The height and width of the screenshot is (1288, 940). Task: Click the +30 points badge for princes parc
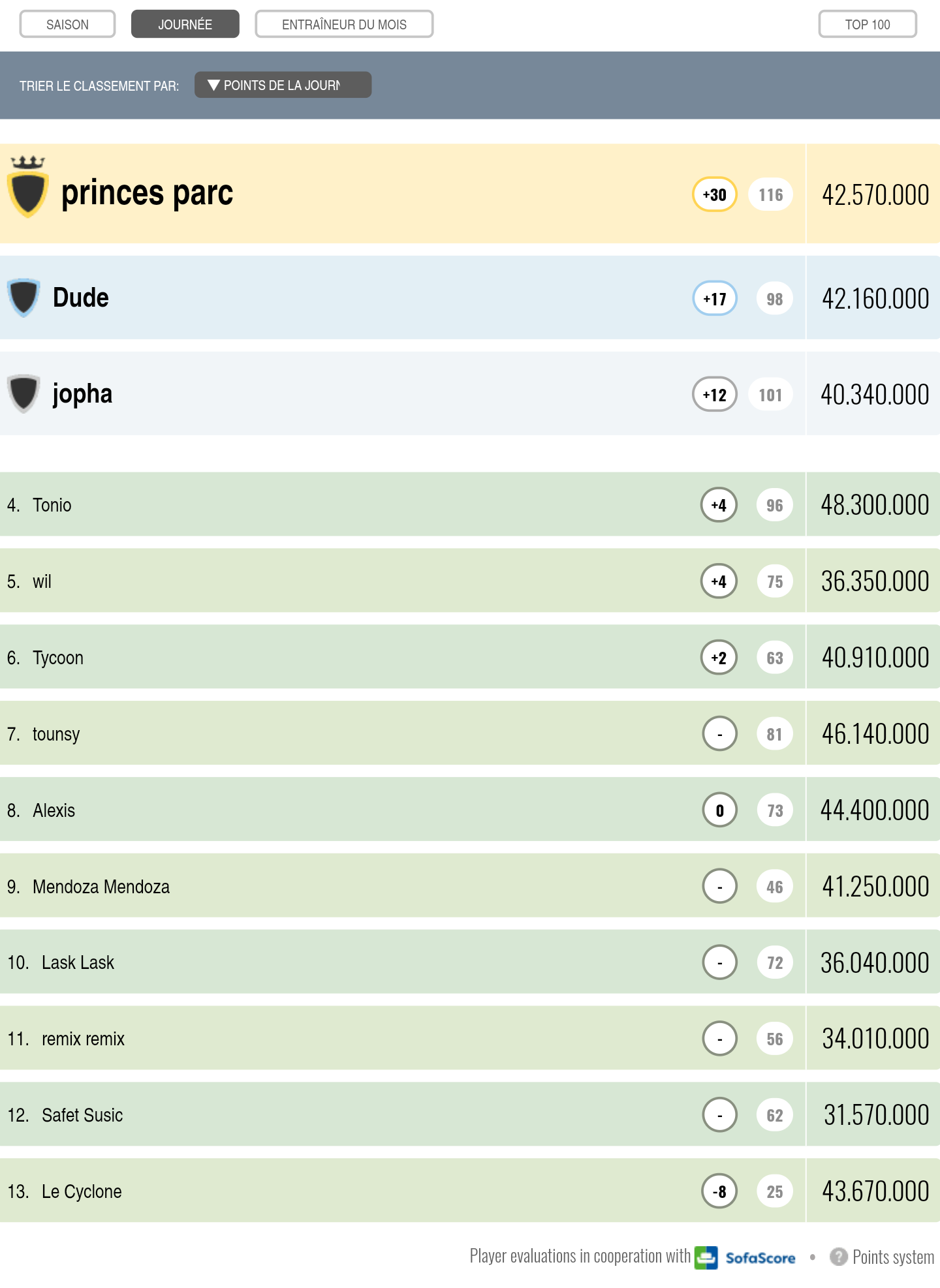(x=715, y=194)
